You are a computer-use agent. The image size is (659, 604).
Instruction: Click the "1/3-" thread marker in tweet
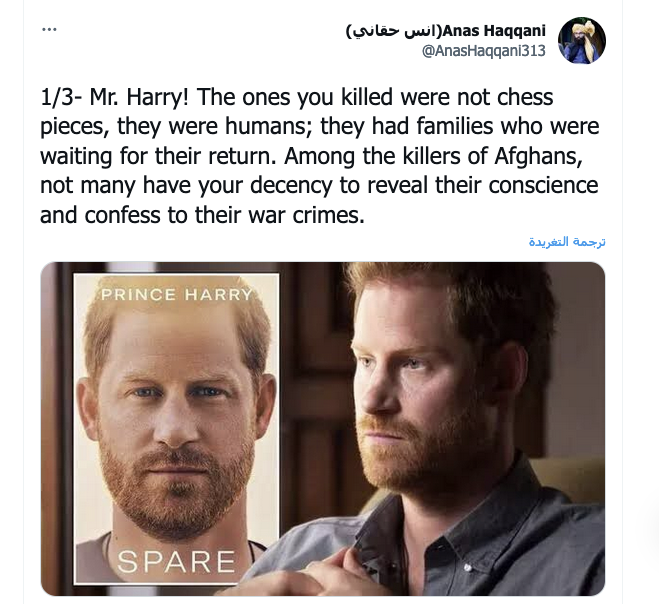[61, 98]
